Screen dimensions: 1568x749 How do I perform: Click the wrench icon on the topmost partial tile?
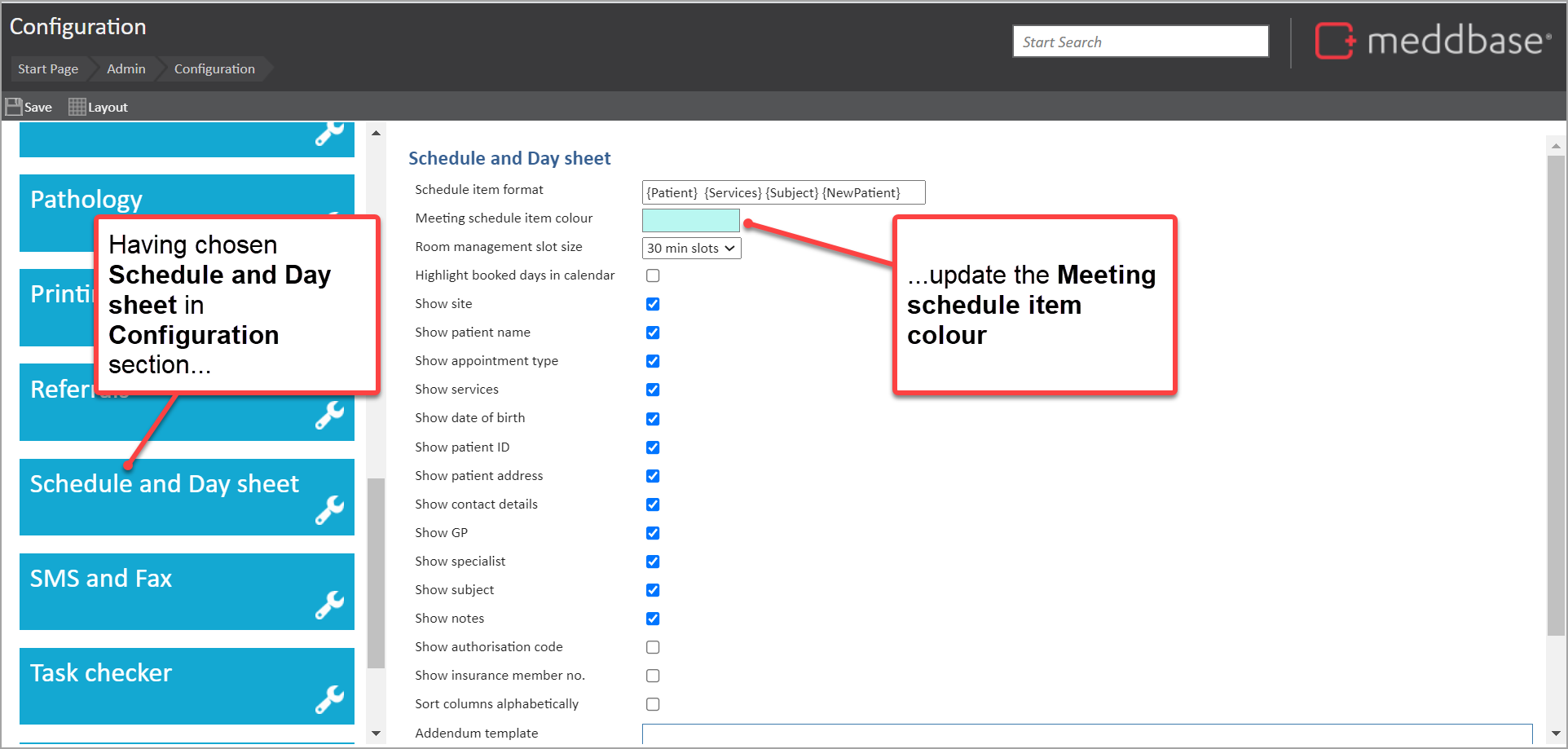click(330, 134)
